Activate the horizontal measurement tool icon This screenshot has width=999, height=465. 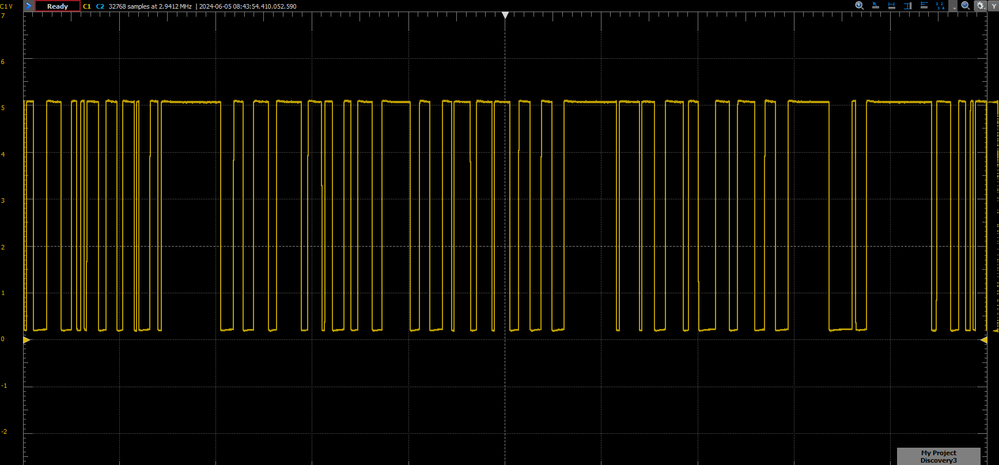[x=891, y=5]
